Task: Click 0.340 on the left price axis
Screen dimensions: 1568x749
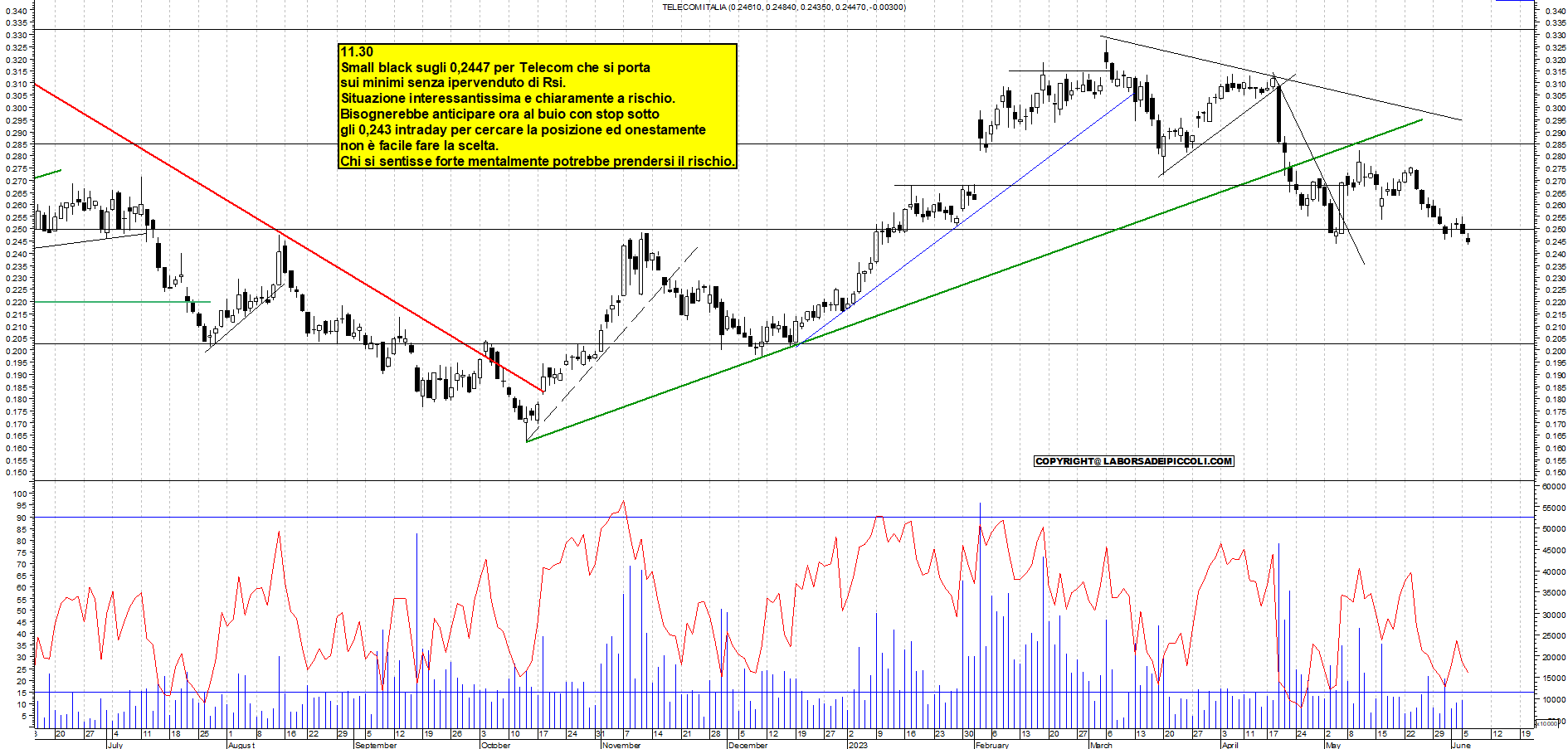Action: (x=17, y=12)
